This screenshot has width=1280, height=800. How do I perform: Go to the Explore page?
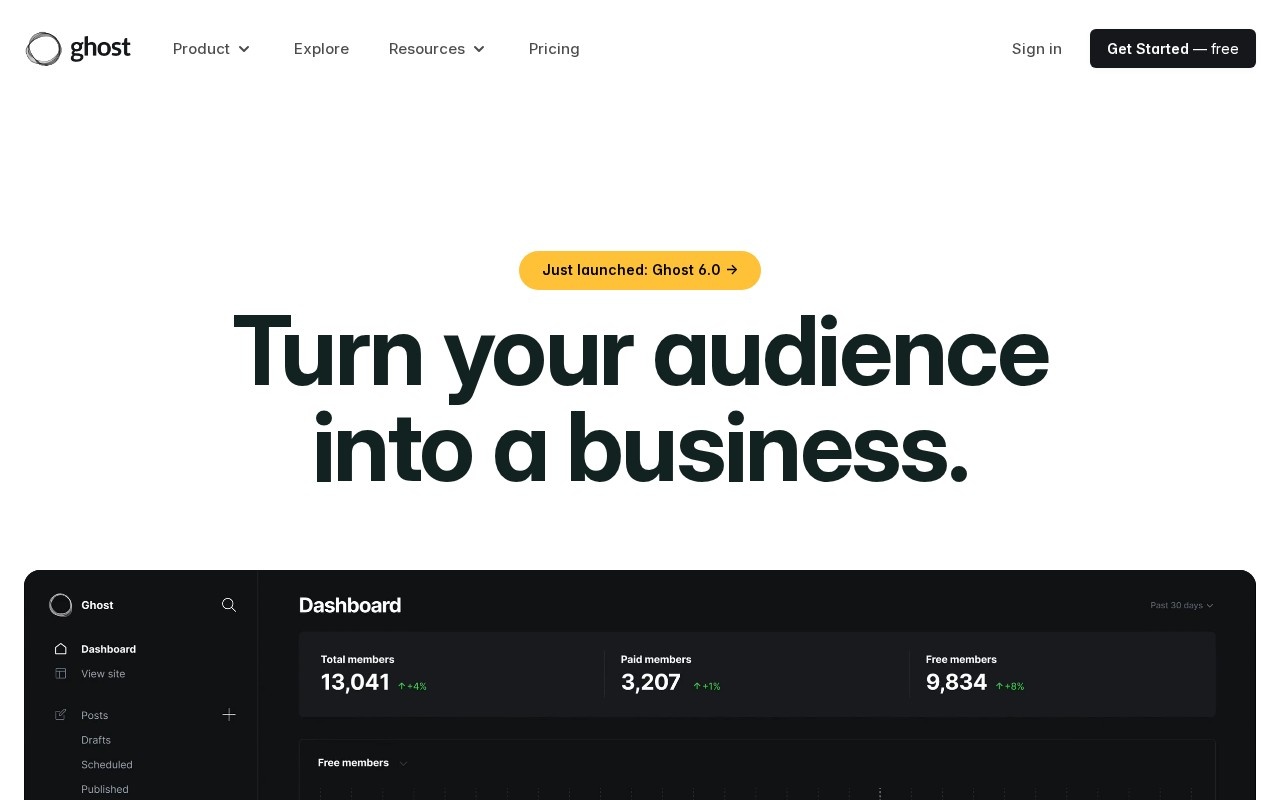pos(321,49)
